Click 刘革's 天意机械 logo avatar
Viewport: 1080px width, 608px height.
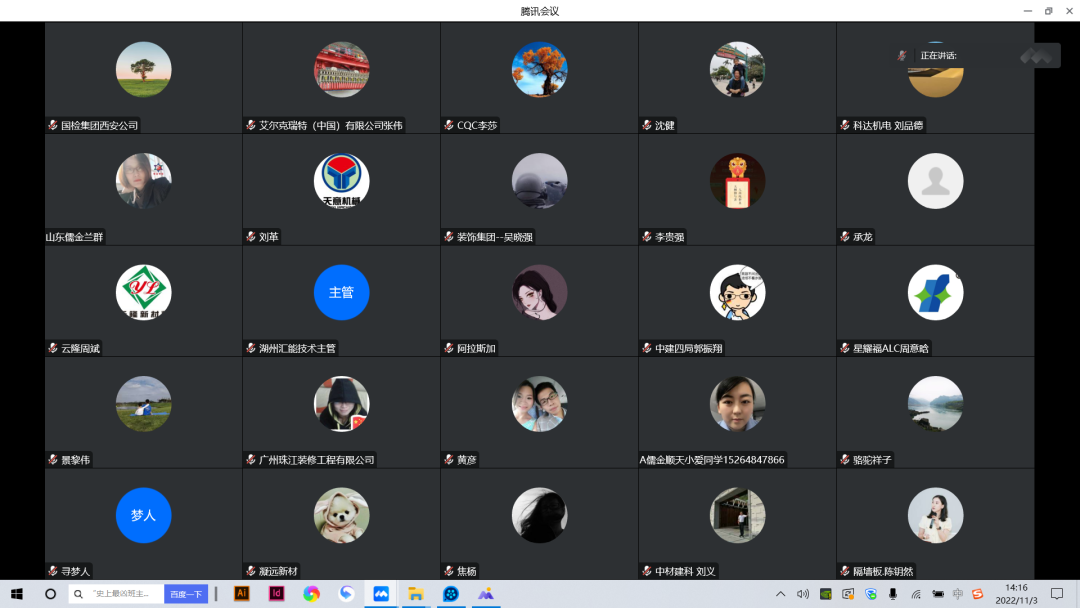(341, 181)
